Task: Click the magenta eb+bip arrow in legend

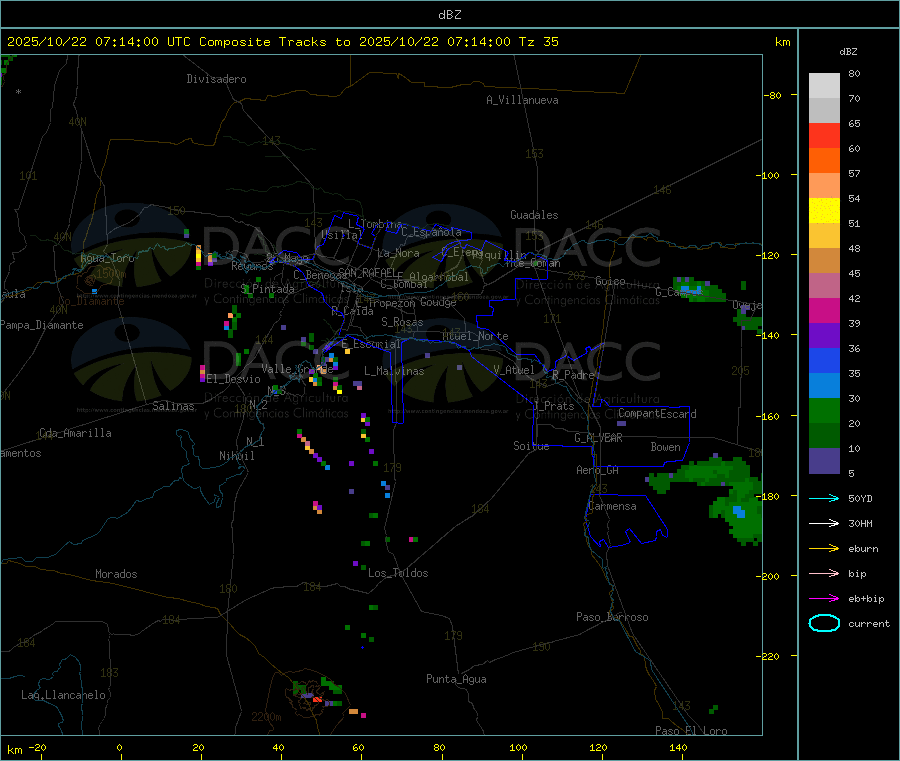Action: click(824, 599)
